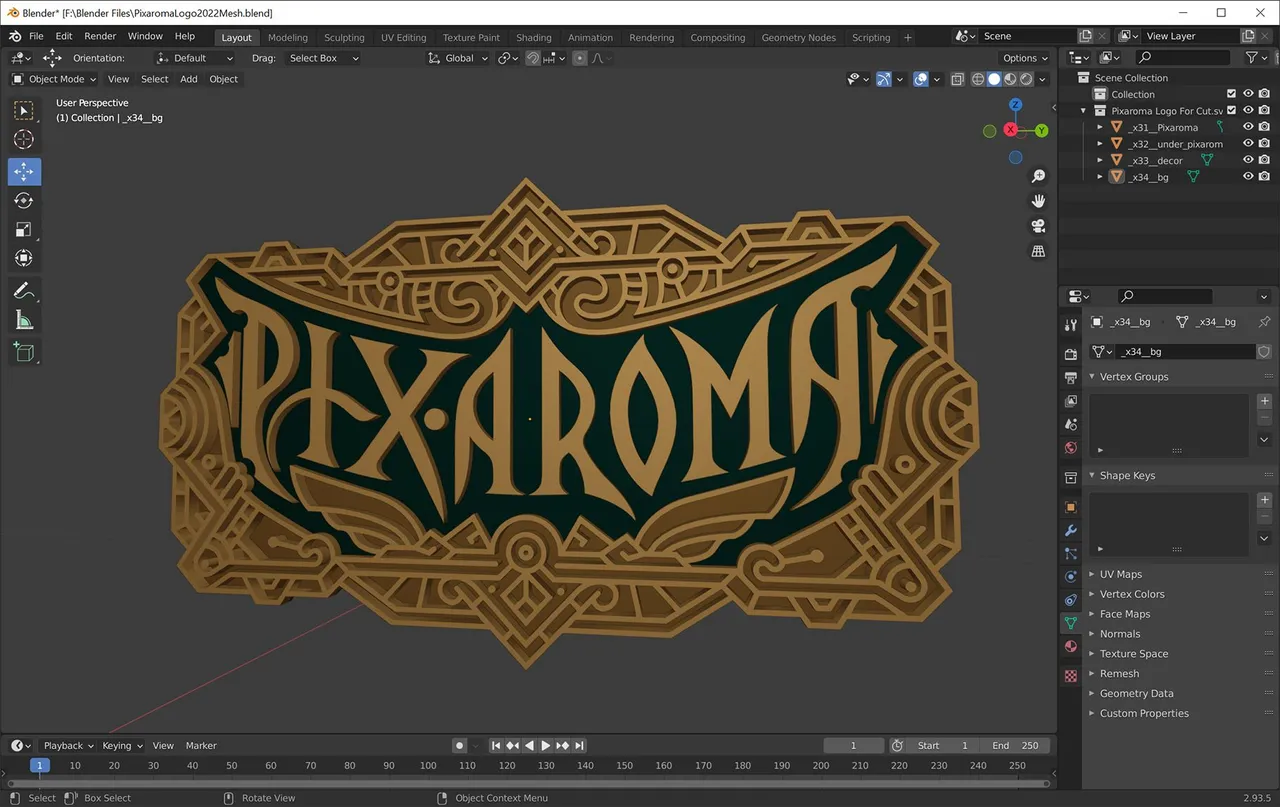
Task: Click the Y axis on navigation gizmo
Action: (1042, 131)
